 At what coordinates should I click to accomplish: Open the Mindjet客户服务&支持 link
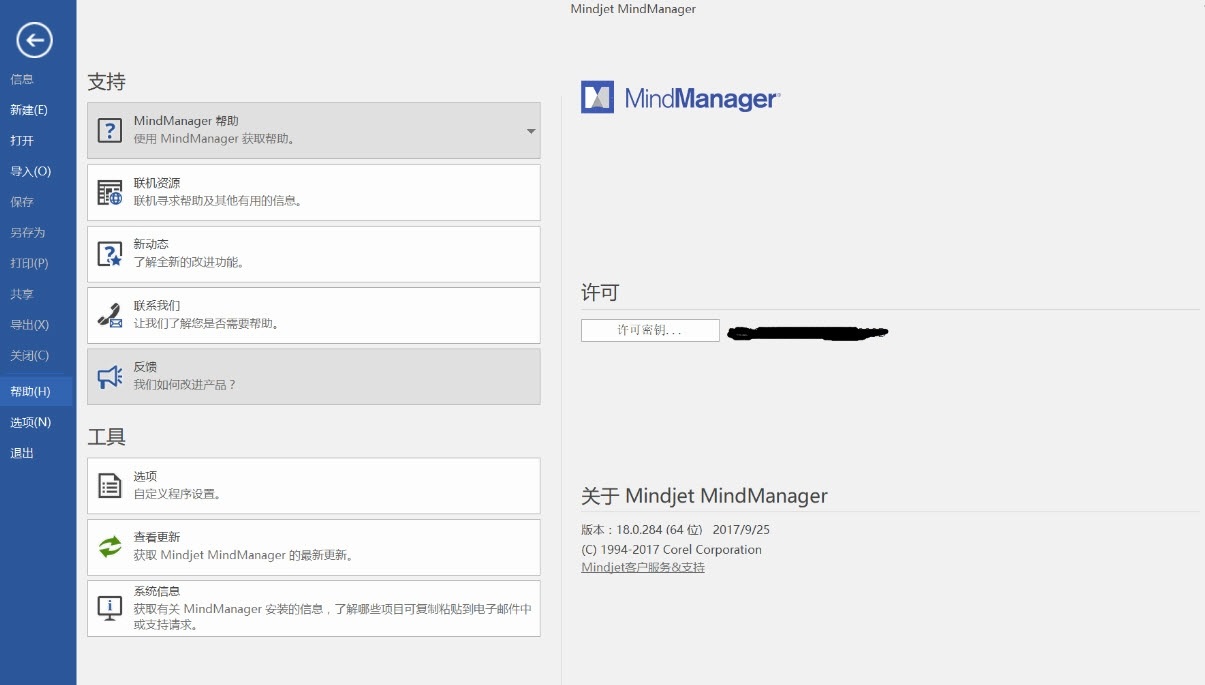(643, 567)
